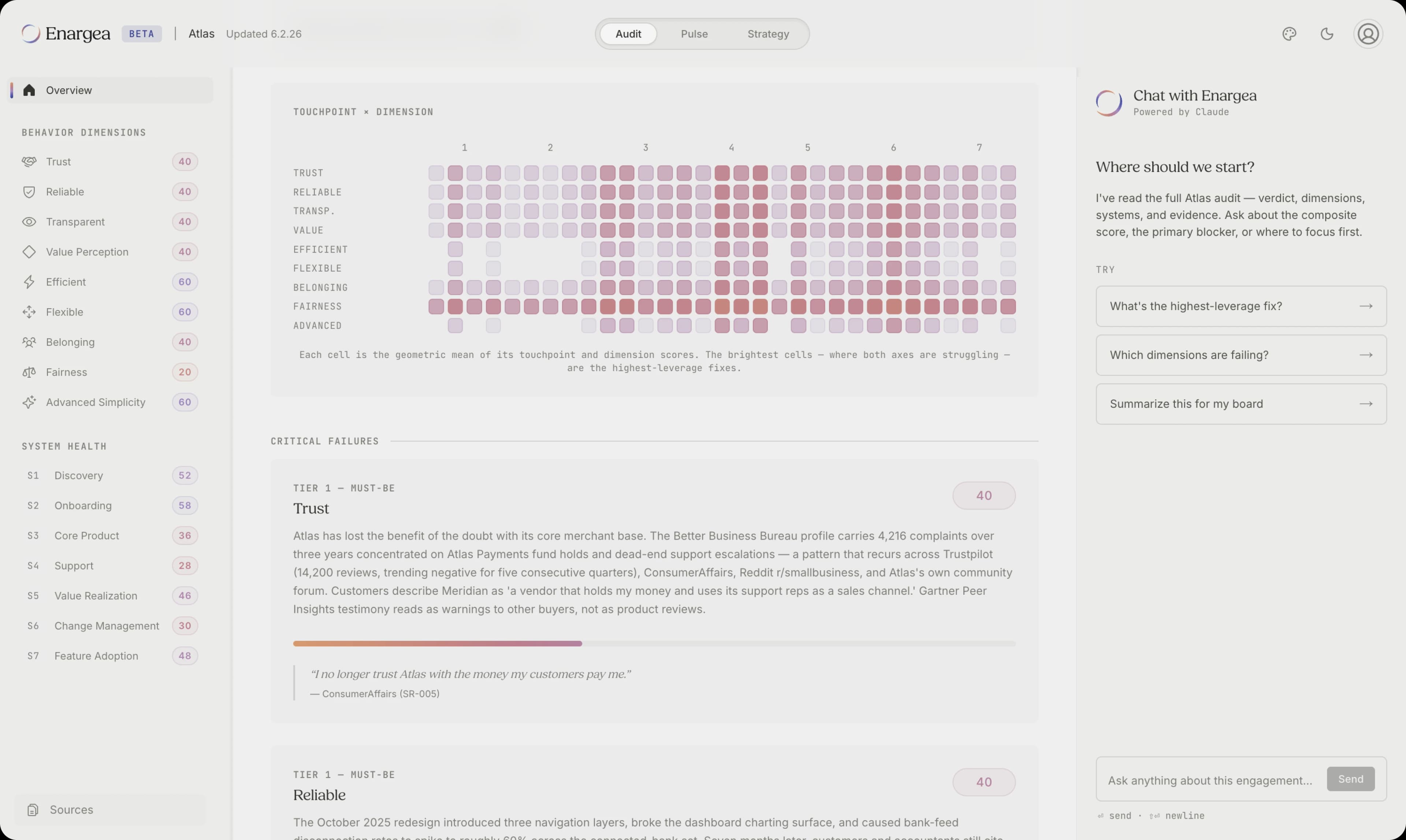Select Advanced Simplicity dimension
The height and width of the screenshot is (840, 1406).
point(110,403)
